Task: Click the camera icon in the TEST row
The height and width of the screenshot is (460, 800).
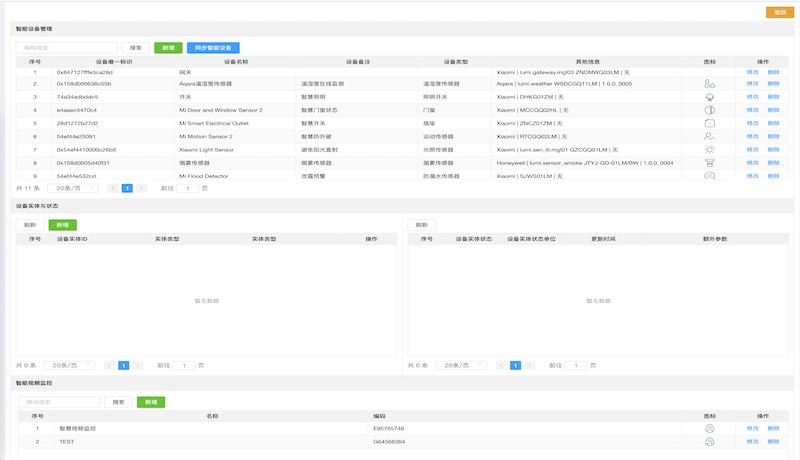Action: pos(709,441)
